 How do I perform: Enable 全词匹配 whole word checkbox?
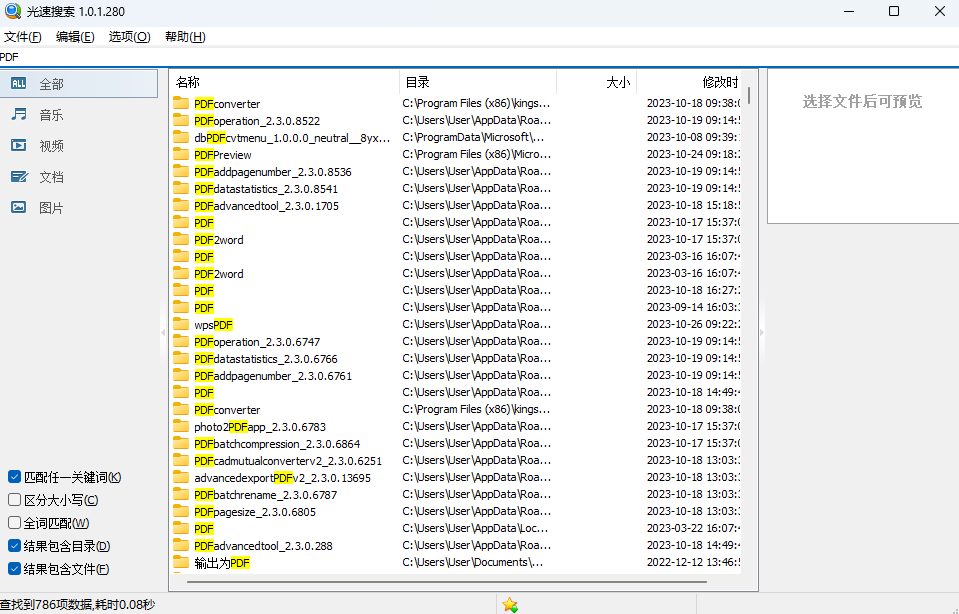[14, 523]
